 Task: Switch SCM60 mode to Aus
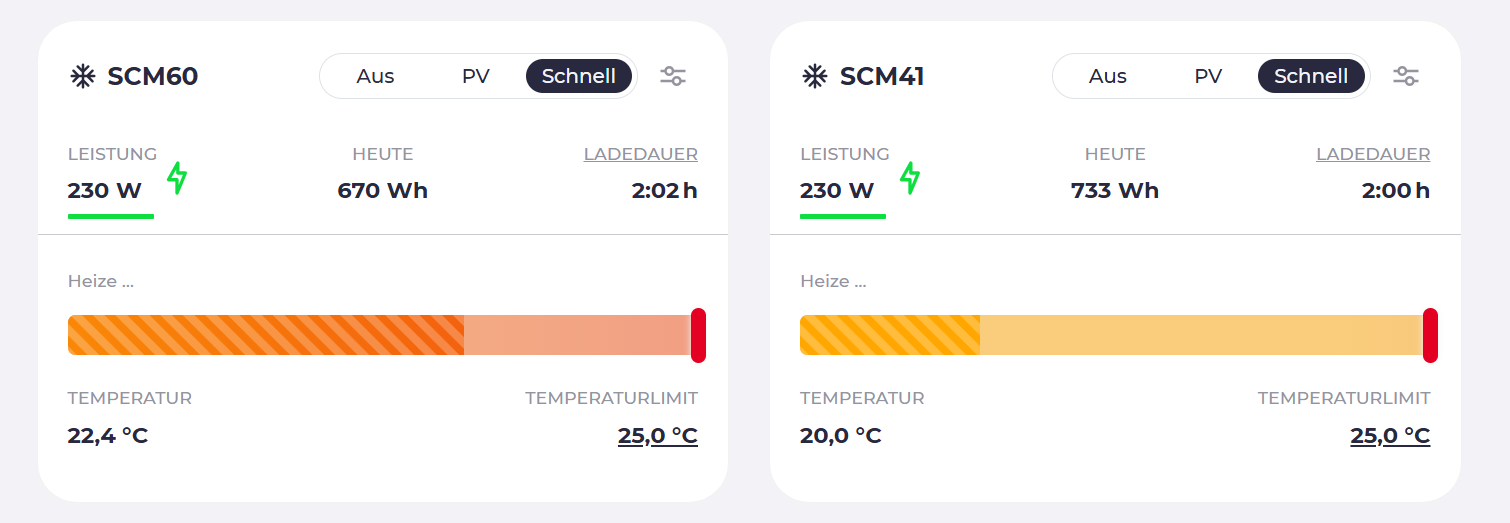pyautogui.click(x=375, y=76)
